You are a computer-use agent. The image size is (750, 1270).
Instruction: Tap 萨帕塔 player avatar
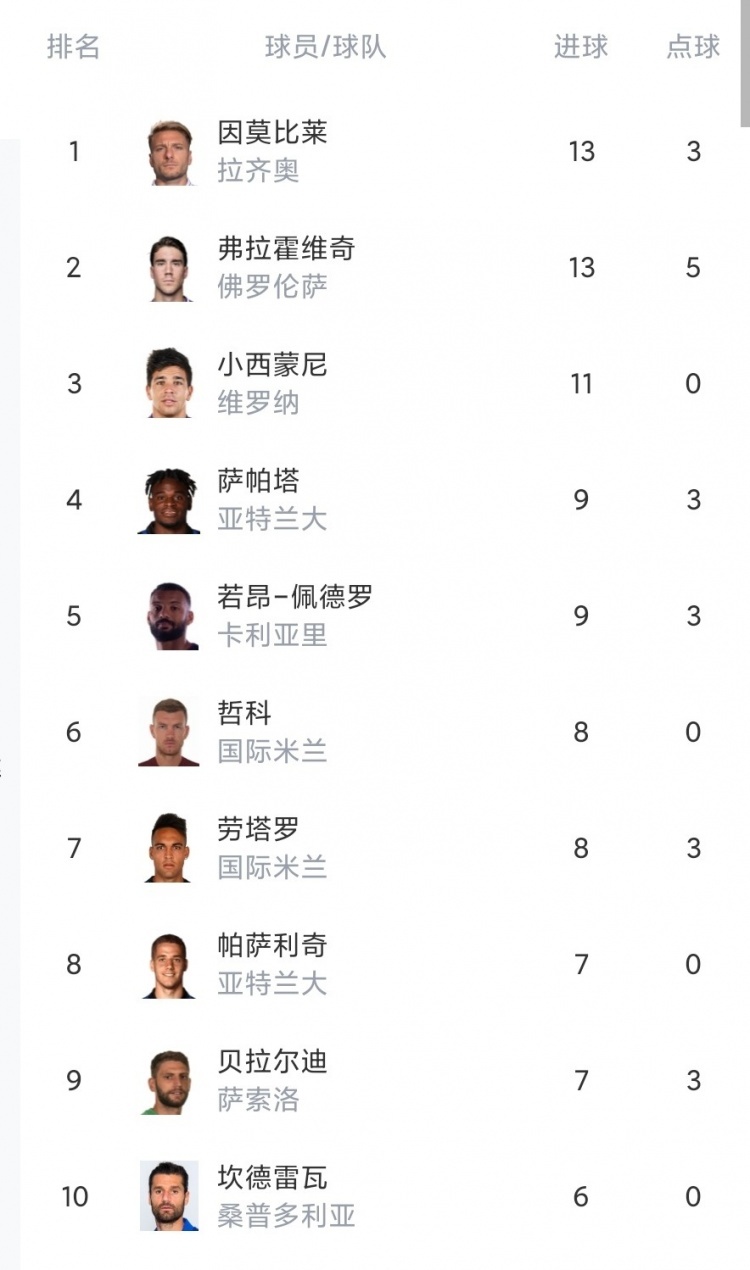point(169,500)
